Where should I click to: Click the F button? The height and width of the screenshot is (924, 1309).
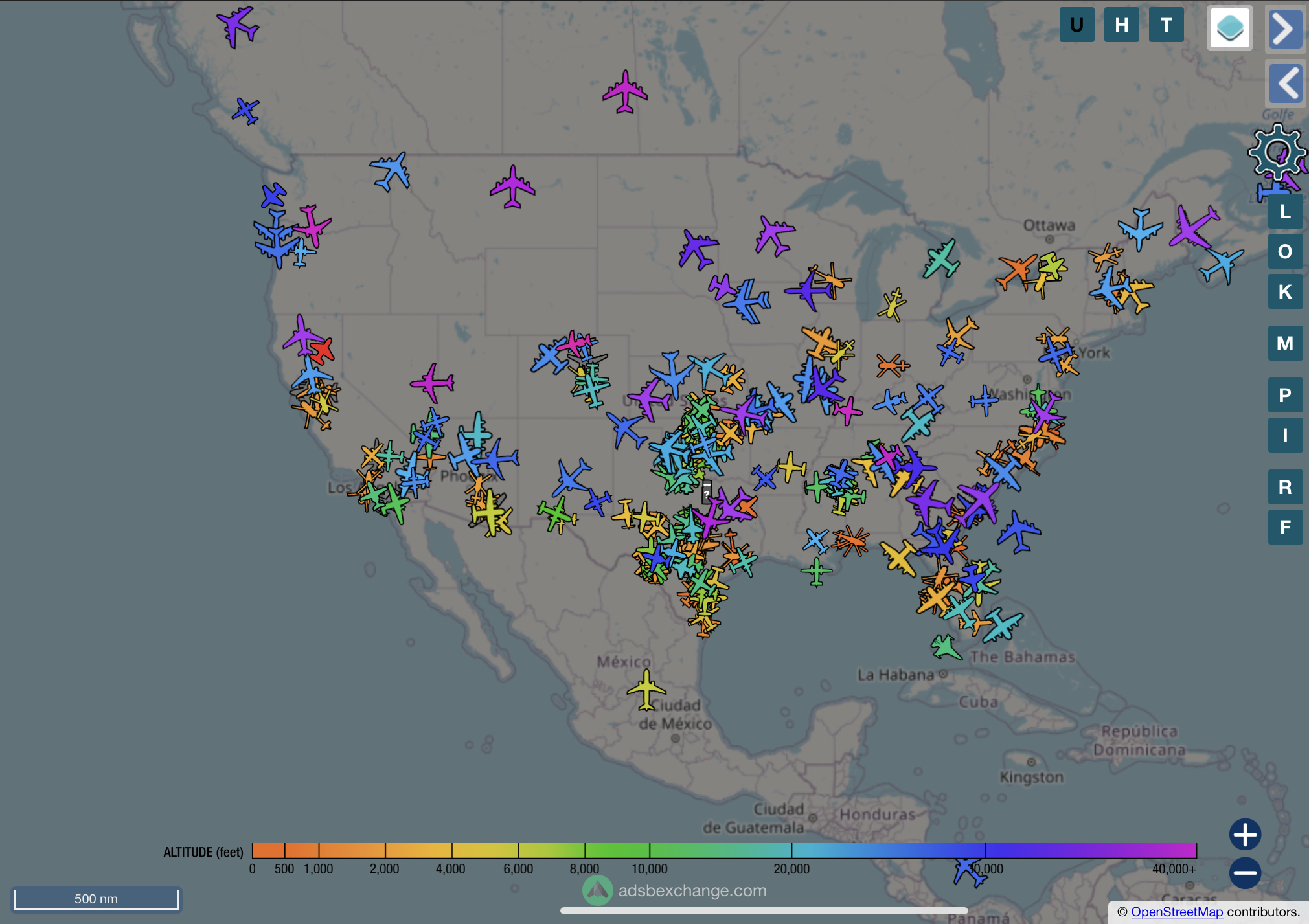(1285, 527)
